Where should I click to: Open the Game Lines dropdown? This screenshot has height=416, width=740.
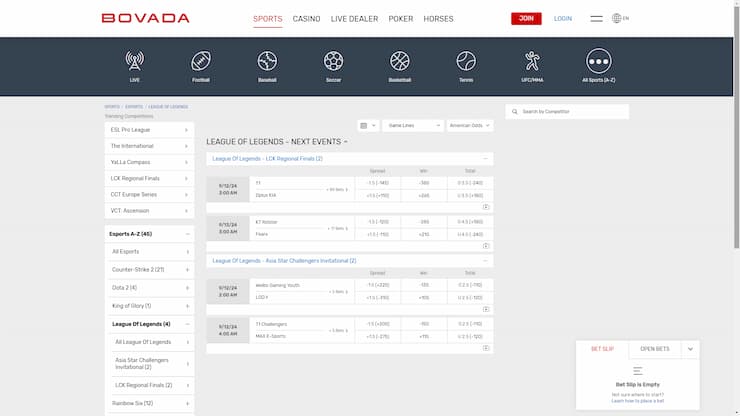pyautogui.click(x=412, y=126)
